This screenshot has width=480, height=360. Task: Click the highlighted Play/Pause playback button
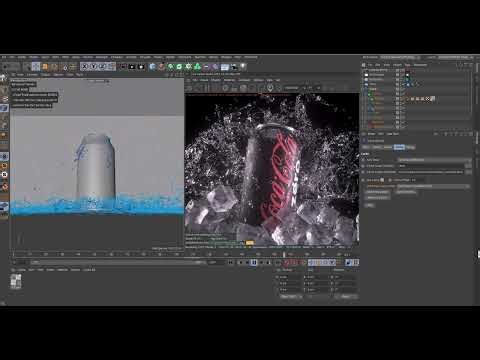(x=253, y=262)
